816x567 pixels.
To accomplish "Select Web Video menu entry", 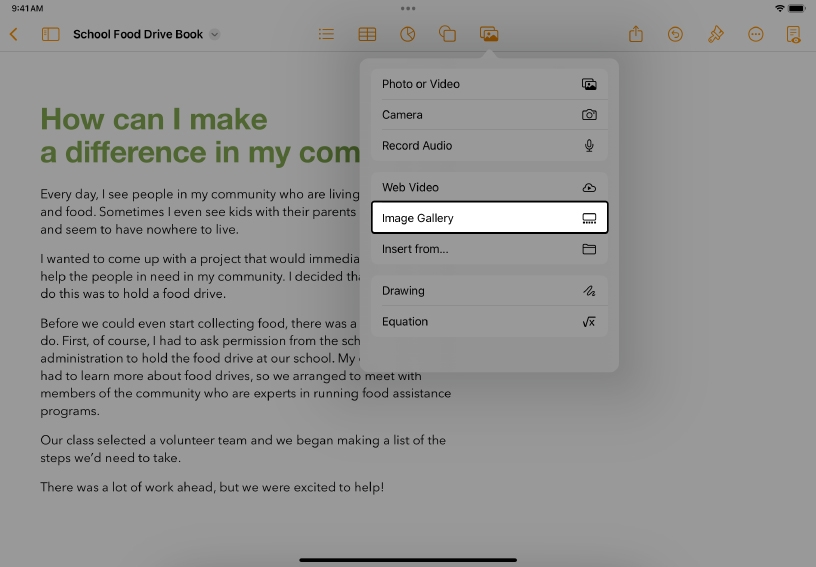I will click(x=489, y=187).
